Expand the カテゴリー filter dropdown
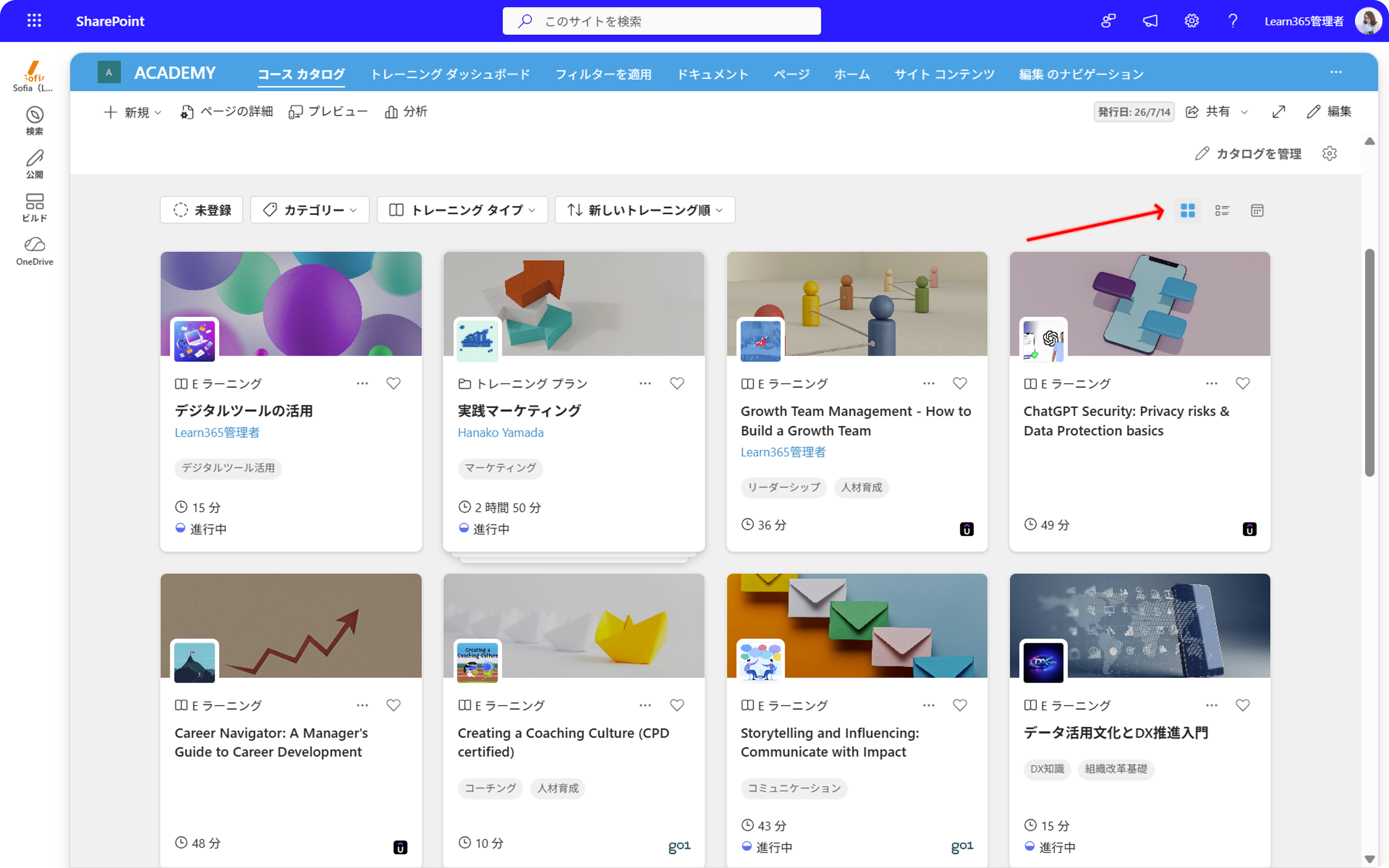This screenshot has width=1389, height=868. (x=310, y=210)
